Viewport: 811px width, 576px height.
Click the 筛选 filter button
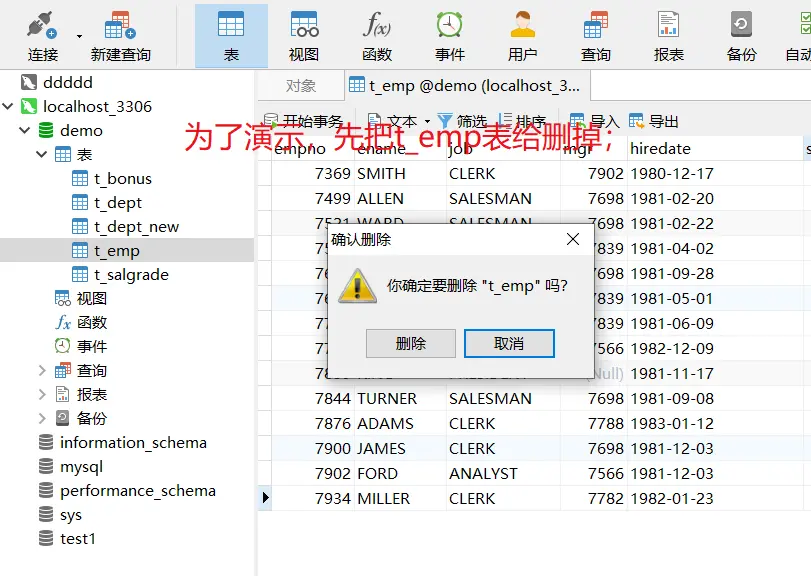coord(462,122)
